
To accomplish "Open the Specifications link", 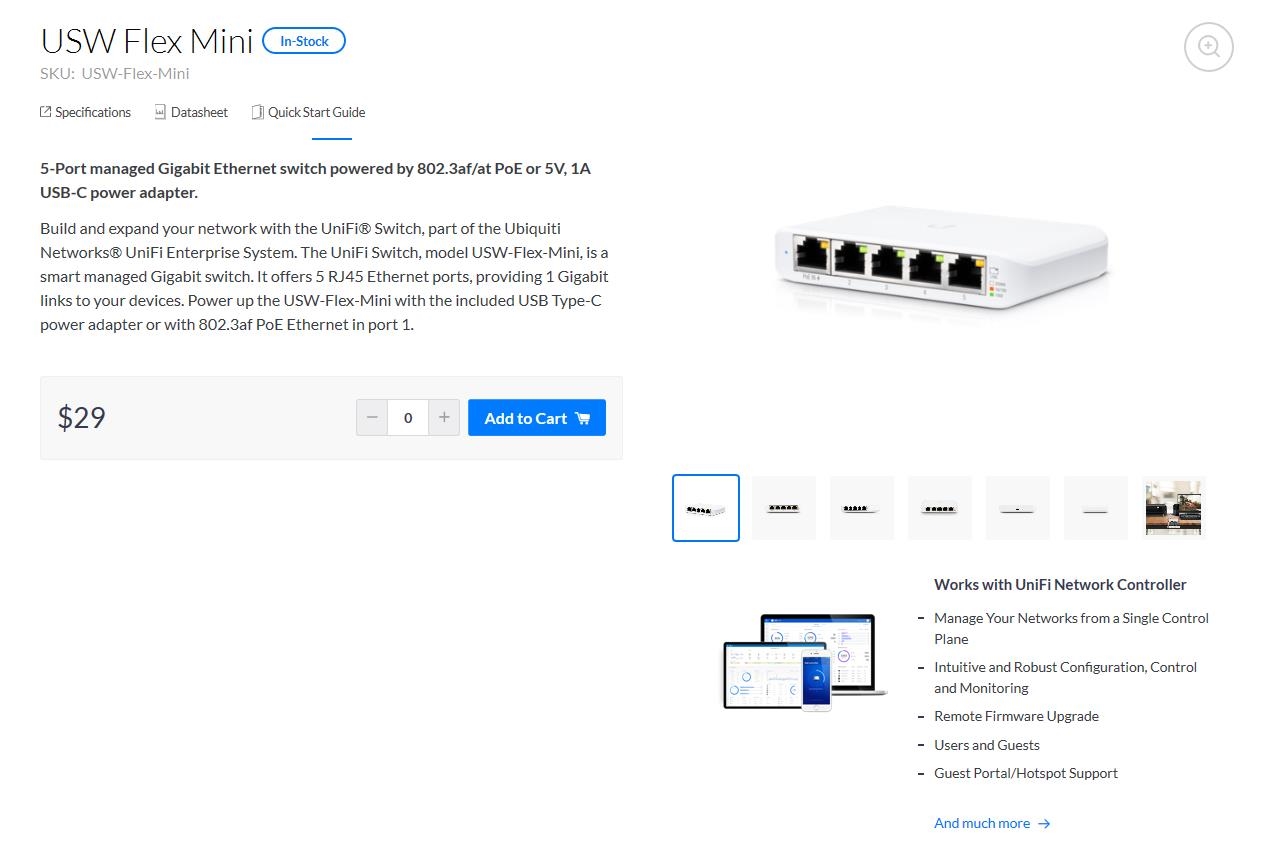I will coord(93,112).
